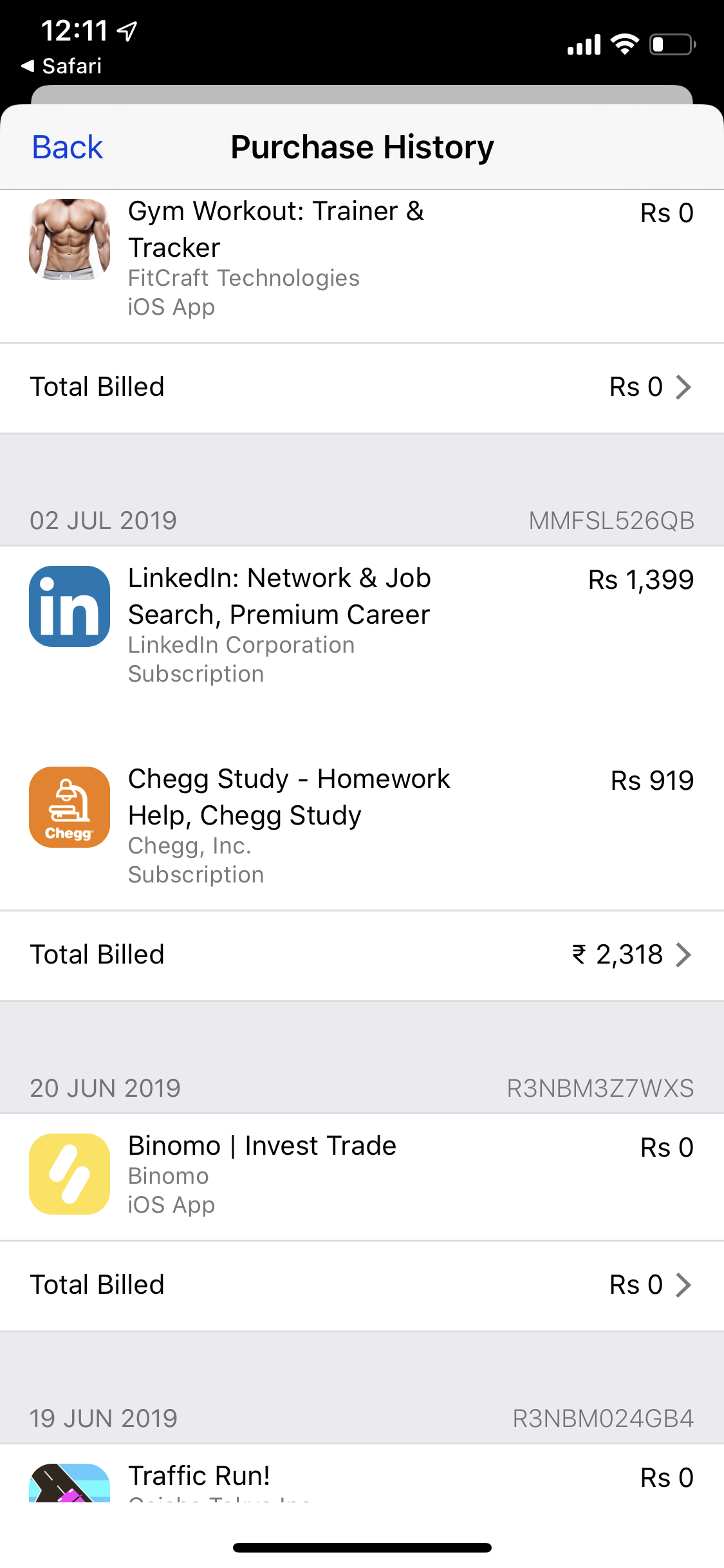Tap order ID MMFSL526QB
The width and height of the screenshot is (724, 1568).
[x=611, y=521]
